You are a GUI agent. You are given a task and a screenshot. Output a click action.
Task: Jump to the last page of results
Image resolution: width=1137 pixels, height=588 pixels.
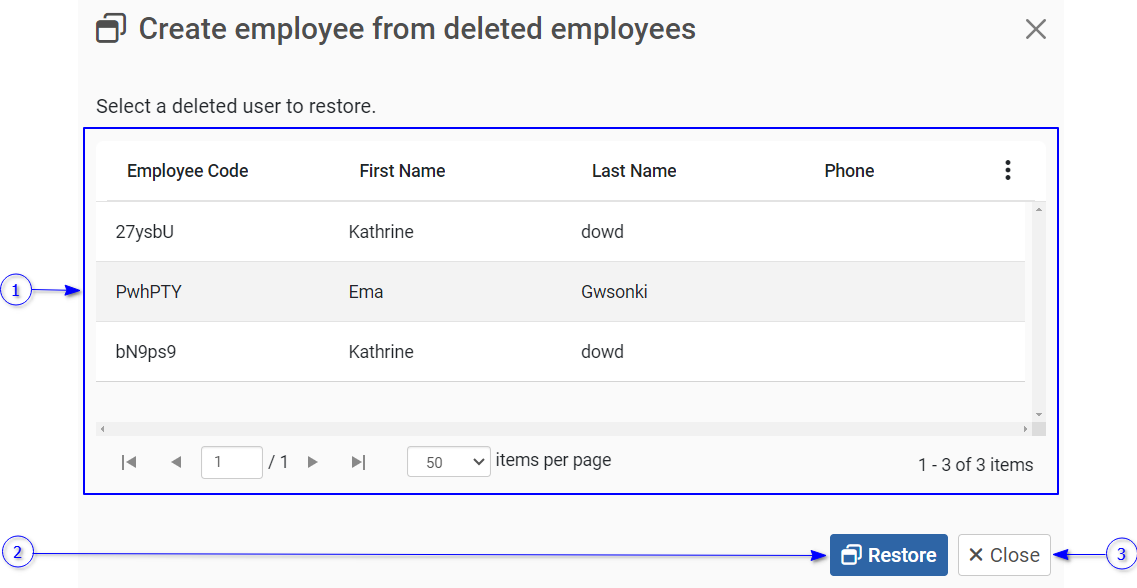358,462
